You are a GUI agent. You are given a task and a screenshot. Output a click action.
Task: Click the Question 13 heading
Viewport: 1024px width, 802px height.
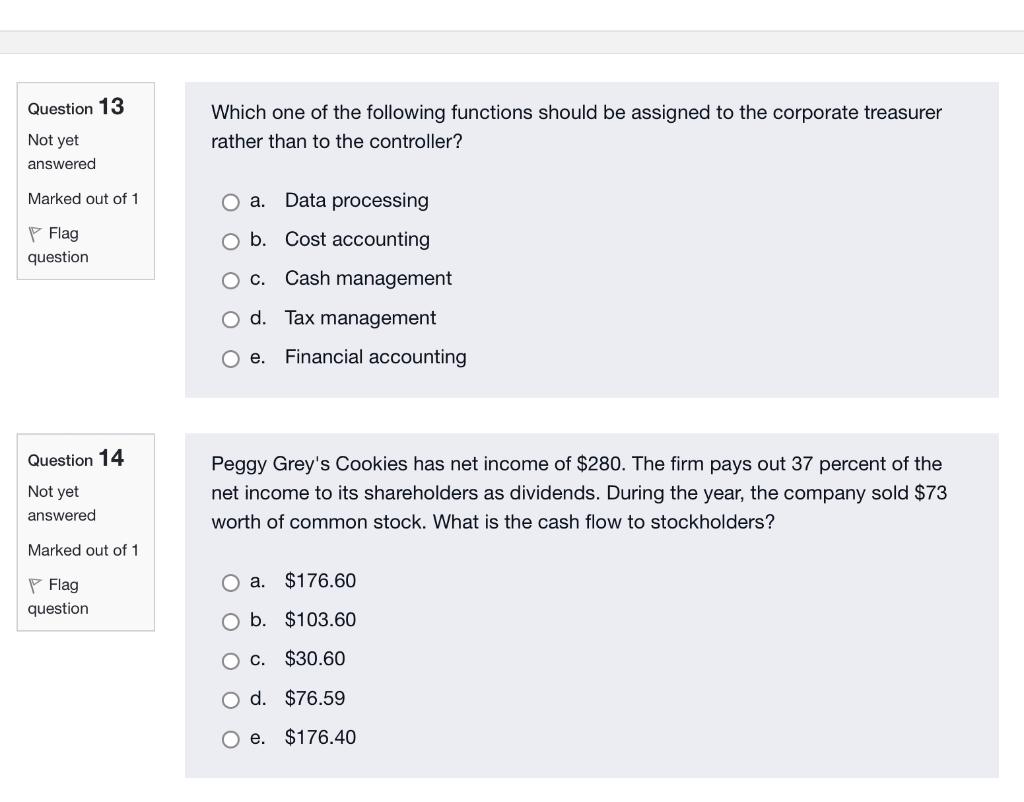coord(76,107)
